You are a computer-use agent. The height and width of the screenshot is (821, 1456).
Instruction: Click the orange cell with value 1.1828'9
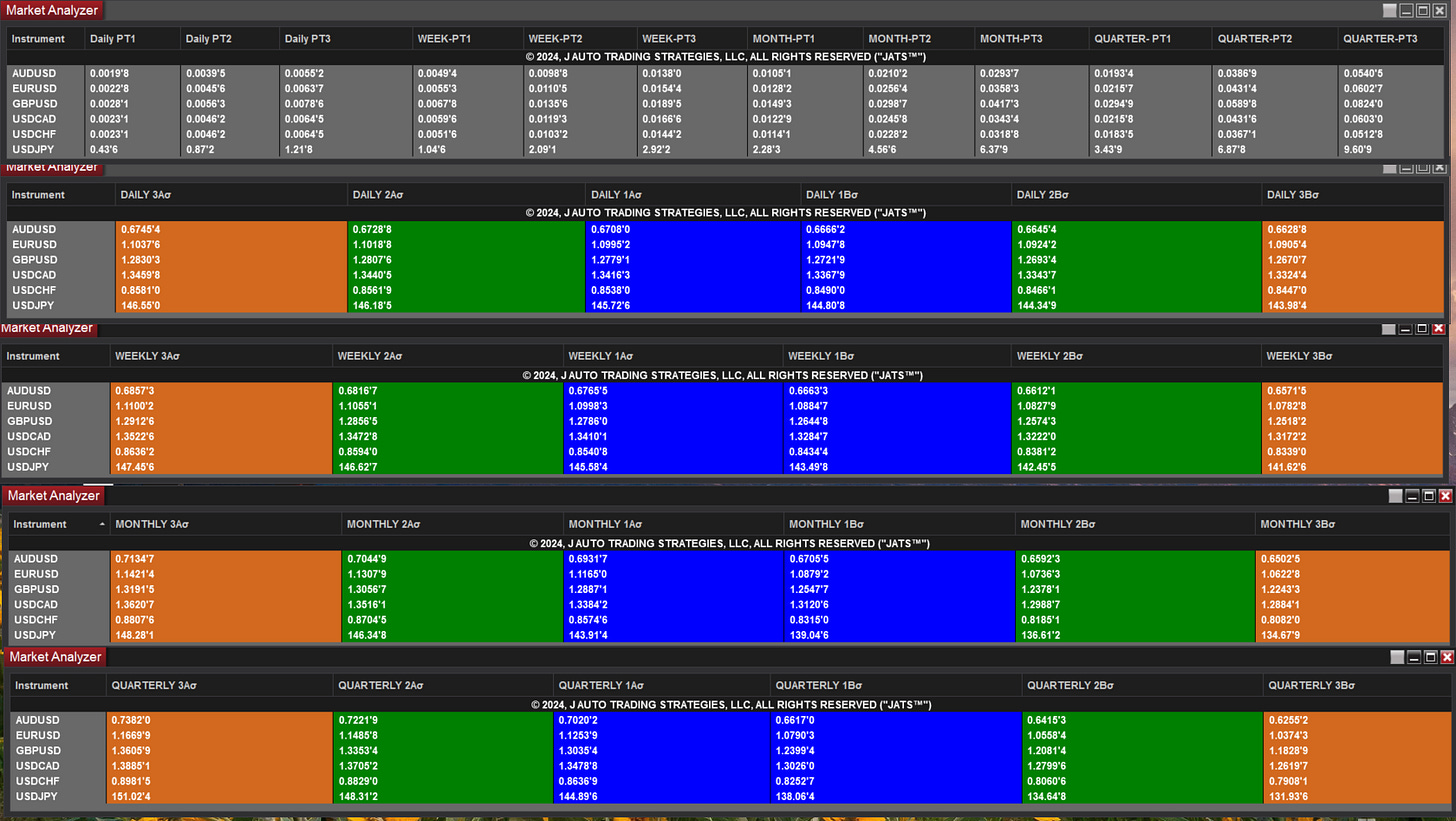tap(1356, 751)
